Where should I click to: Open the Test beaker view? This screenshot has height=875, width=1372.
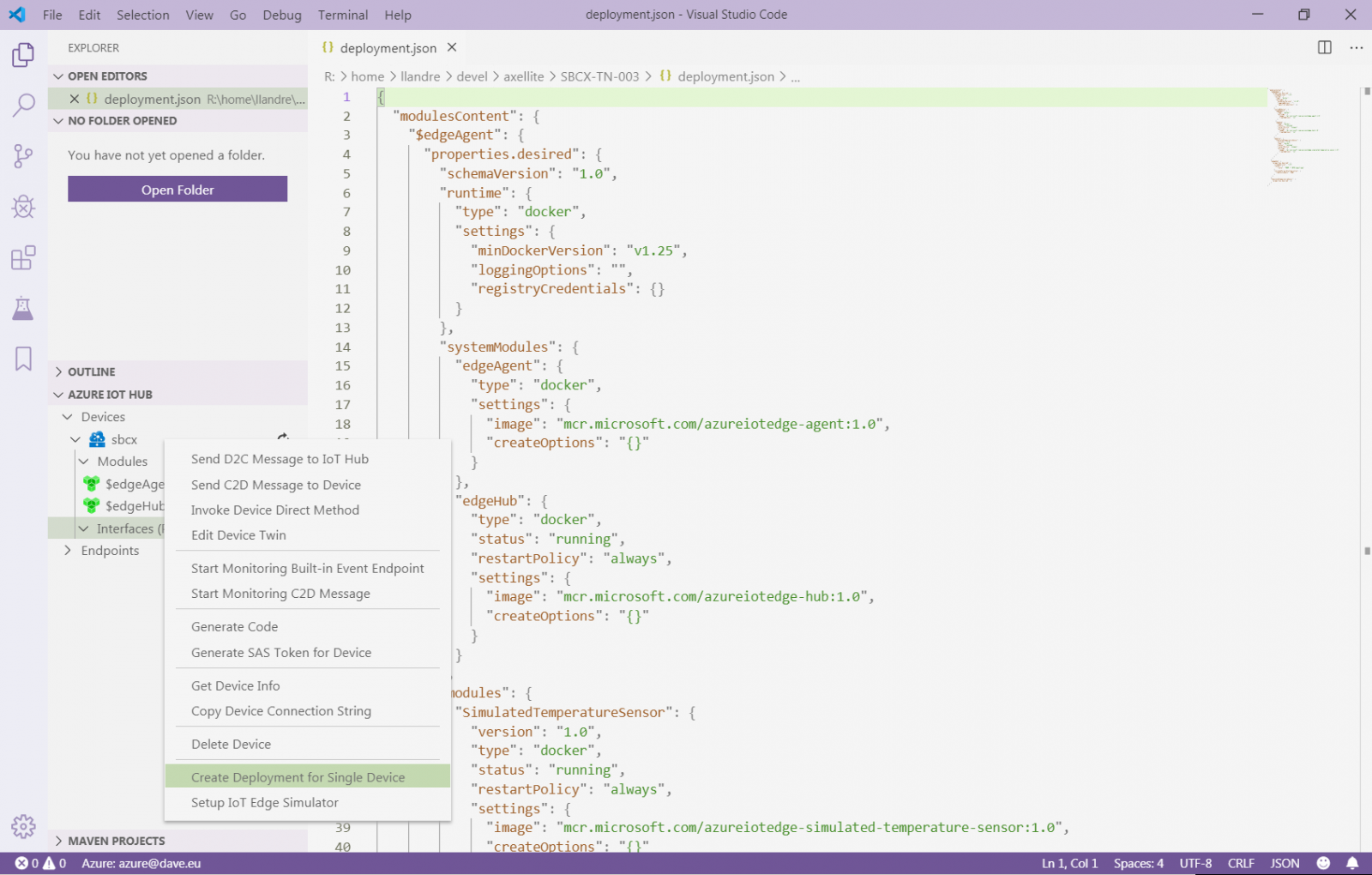tap(23, 308)
